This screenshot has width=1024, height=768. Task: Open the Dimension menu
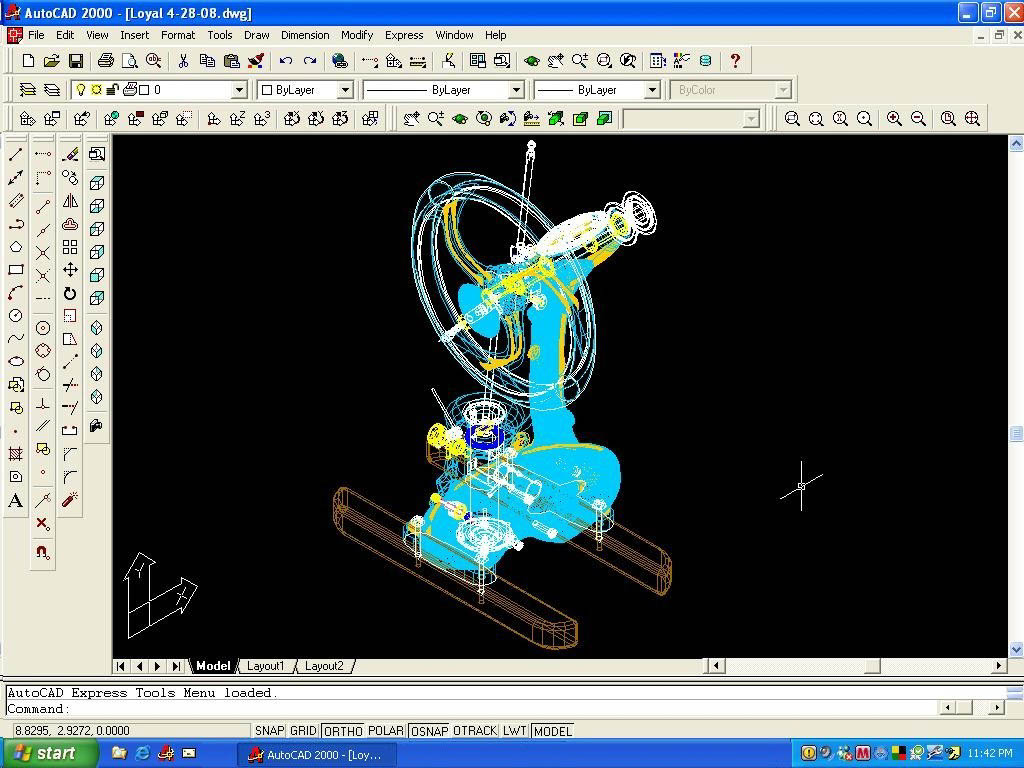[305, 35]
